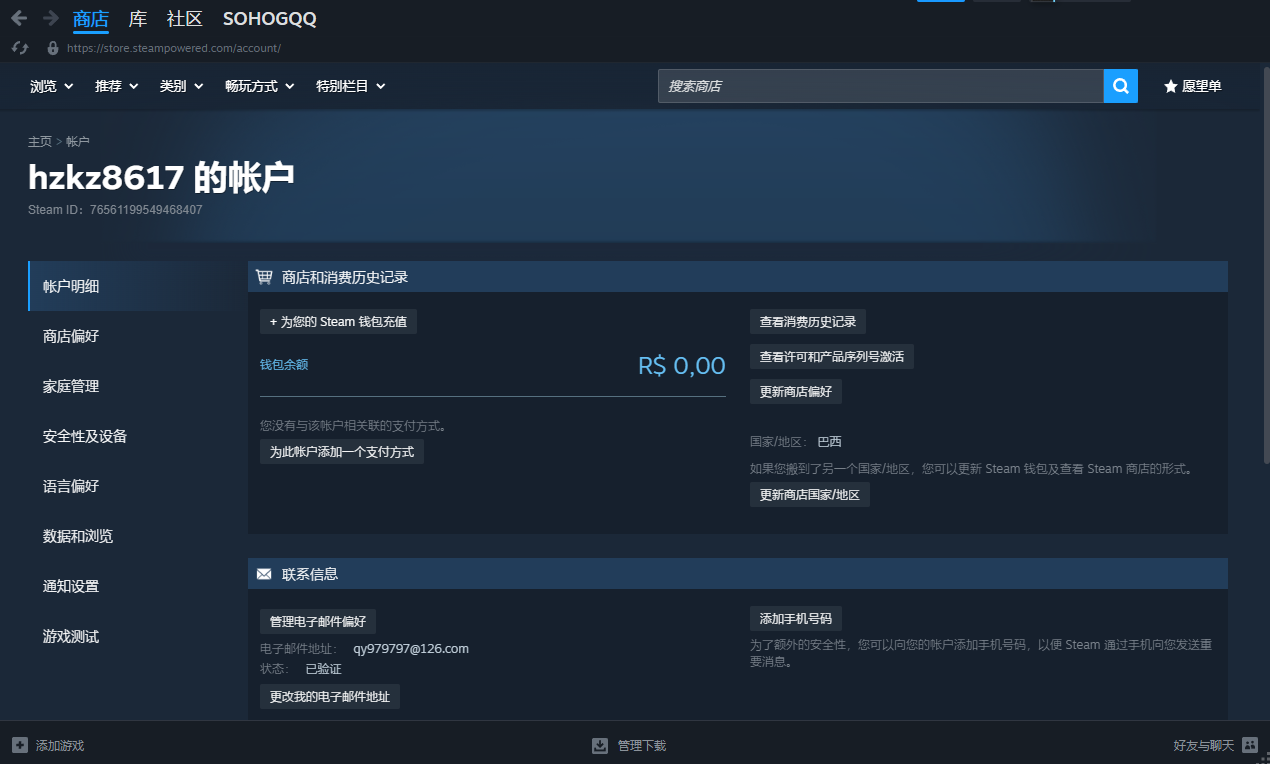Click 更改我的电子邮件地址 button
The width and height of the screenshot is (1270, 764).
330,696
